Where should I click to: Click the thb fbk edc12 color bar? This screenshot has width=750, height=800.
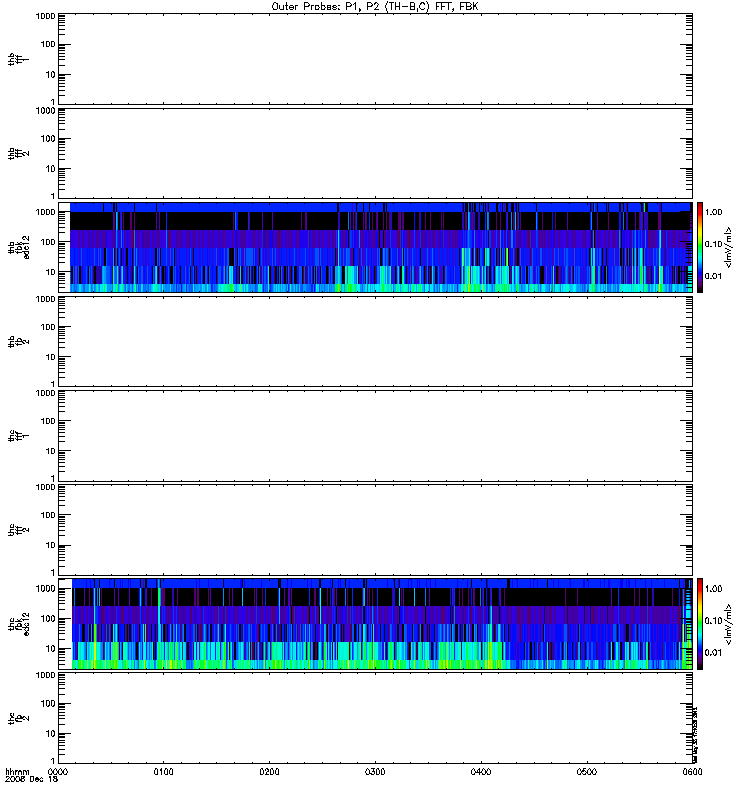[700, 247]
